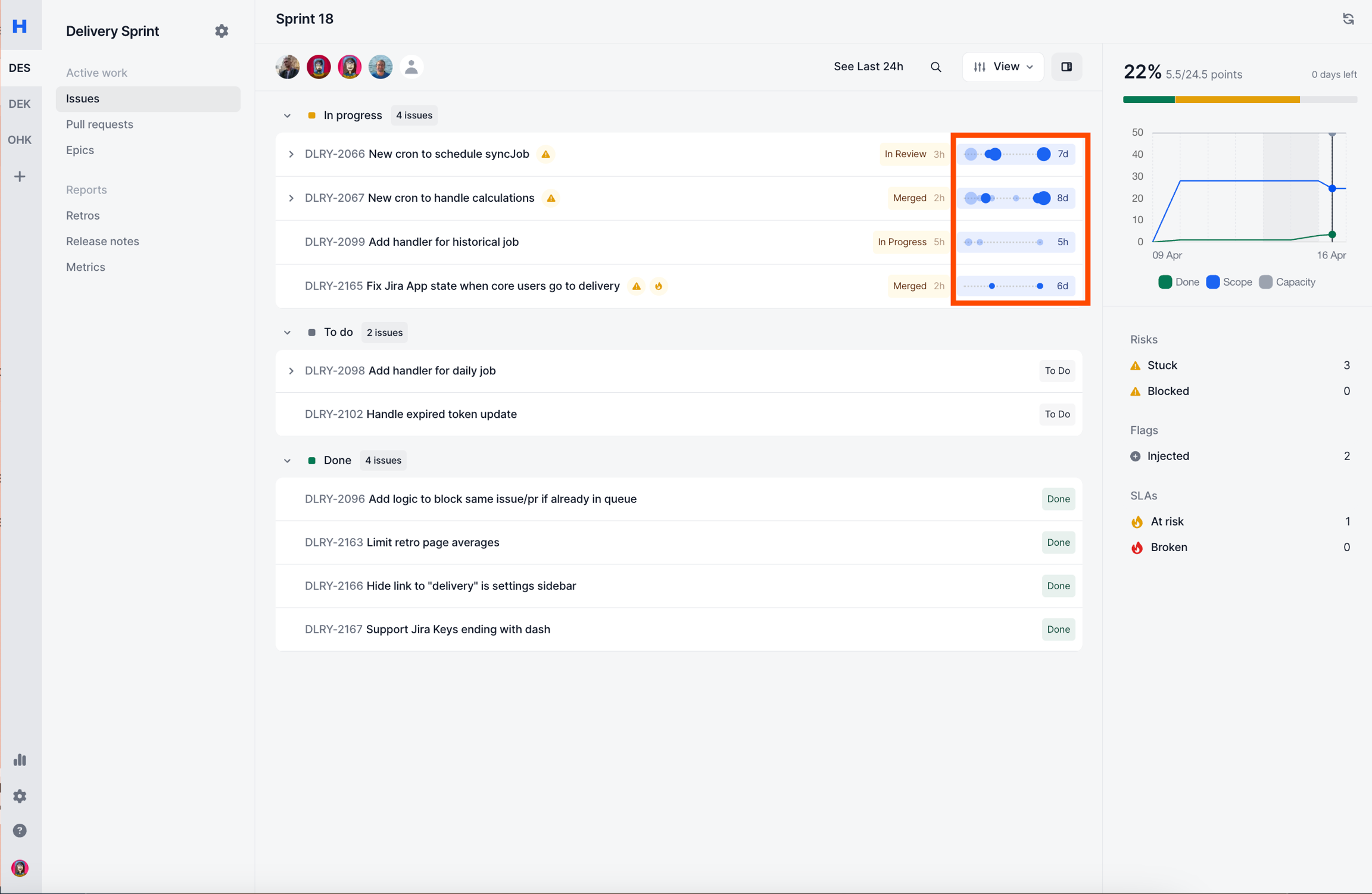Open Delivery Sprint settings gear
1372x894 pixels.
point(222,31)
